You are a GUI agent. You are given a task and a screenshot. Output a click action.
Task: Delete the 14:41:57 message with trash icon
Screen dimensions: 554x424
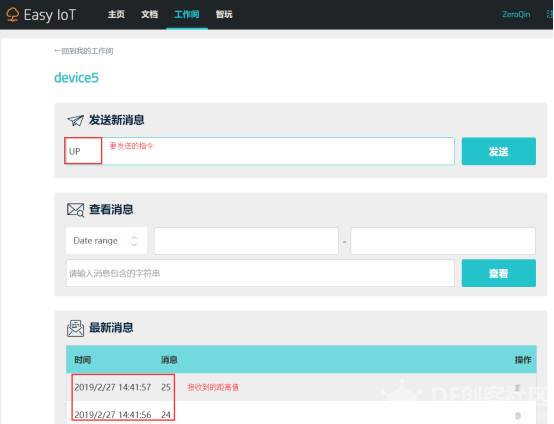(518, 388)
